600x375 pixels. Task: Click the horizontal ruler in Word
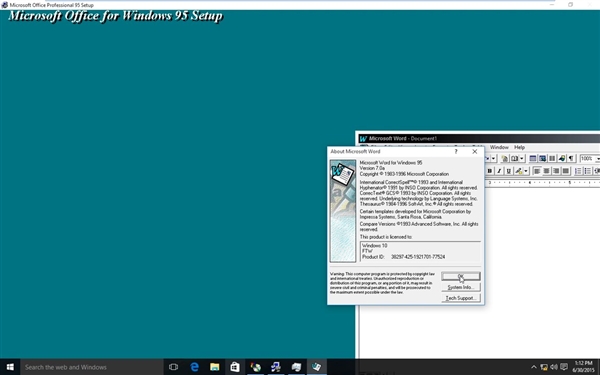(542, 183)
